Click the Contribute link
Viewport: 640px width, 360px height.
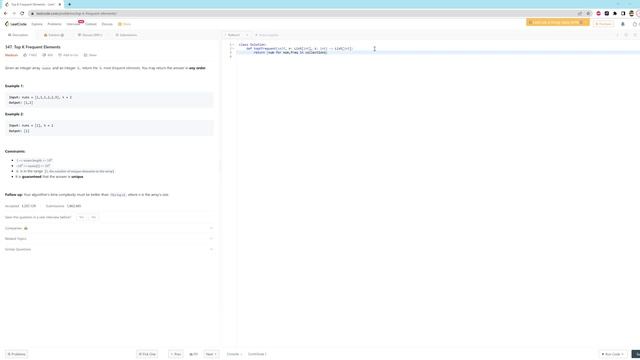[x=257, y=354]
